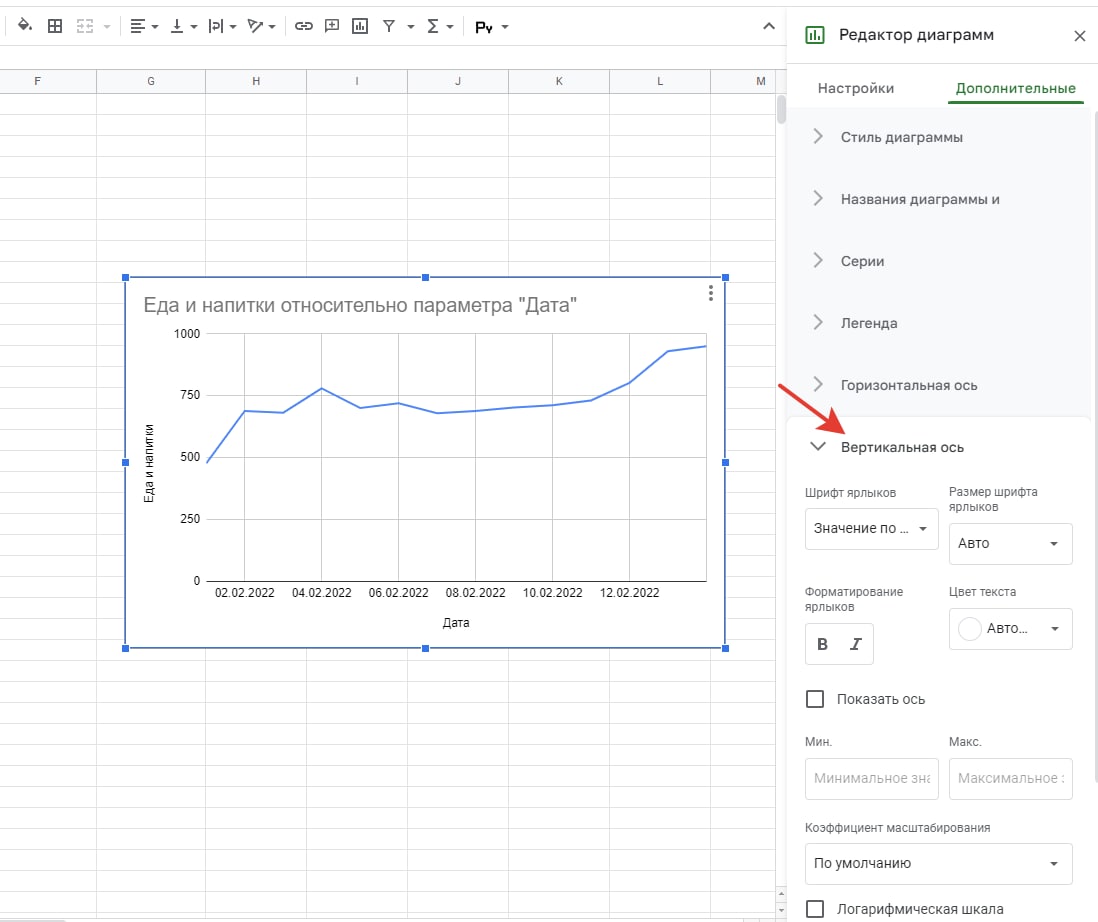Open the 'Шрифт ярлыков' font dropdown
The width and height of the screenshot is (1098, 922).
[x=871, y=528]
